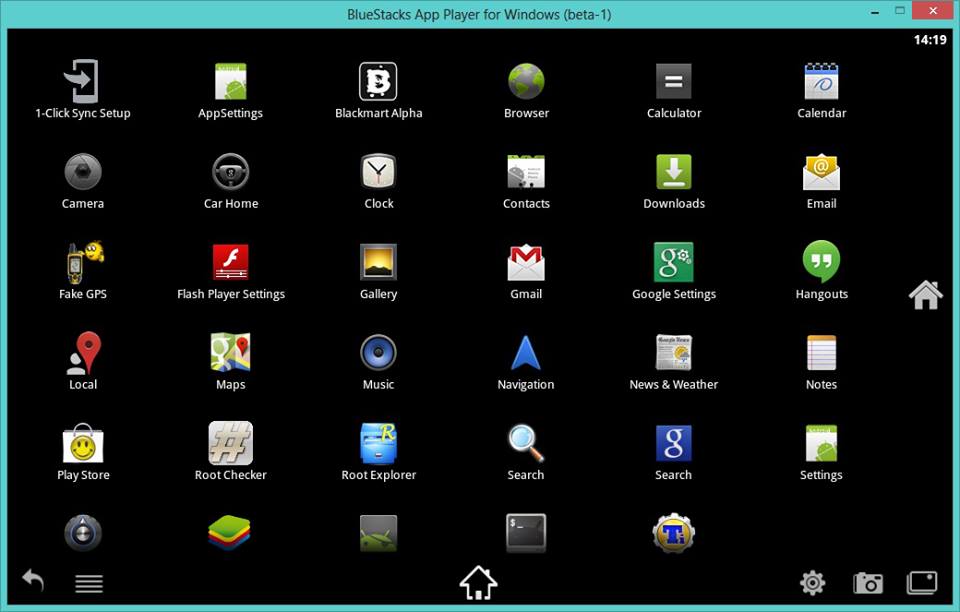The width and height of the screenshot is (960, 612).
Task: Take a screenshot with the camera button
Action: (x=868, y=583)
